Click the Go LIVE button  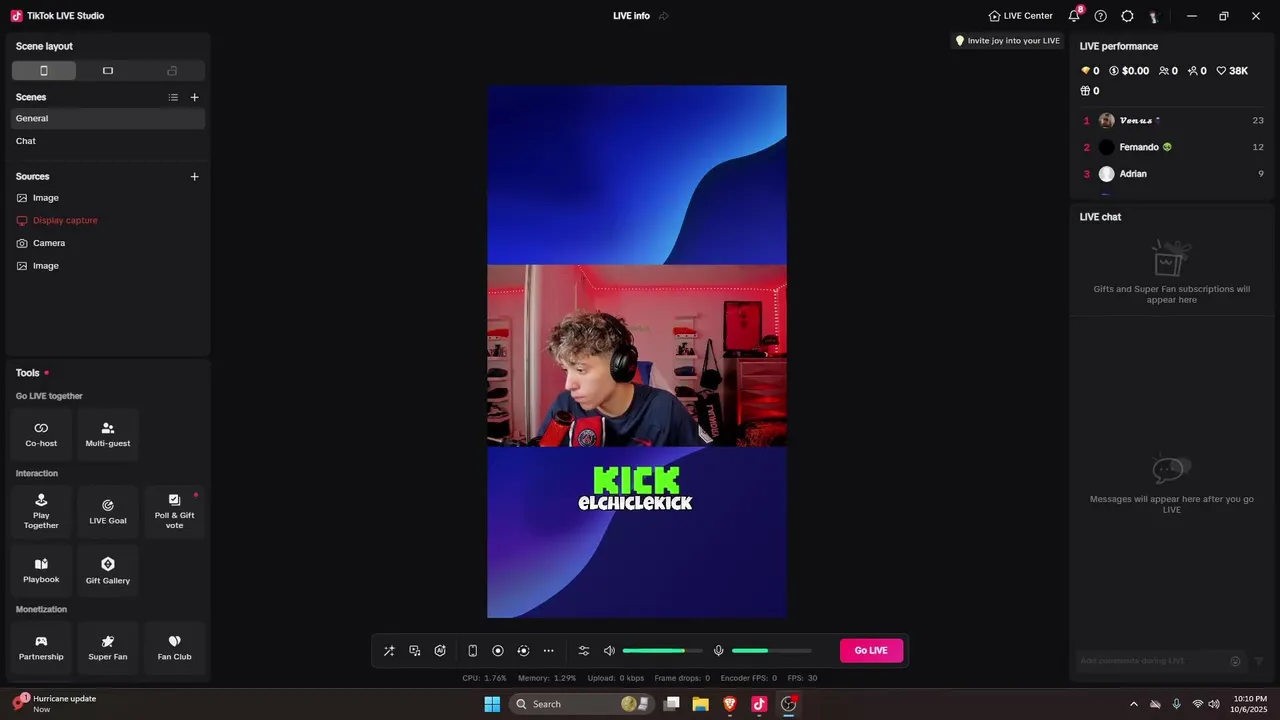(x=871, y=651)
